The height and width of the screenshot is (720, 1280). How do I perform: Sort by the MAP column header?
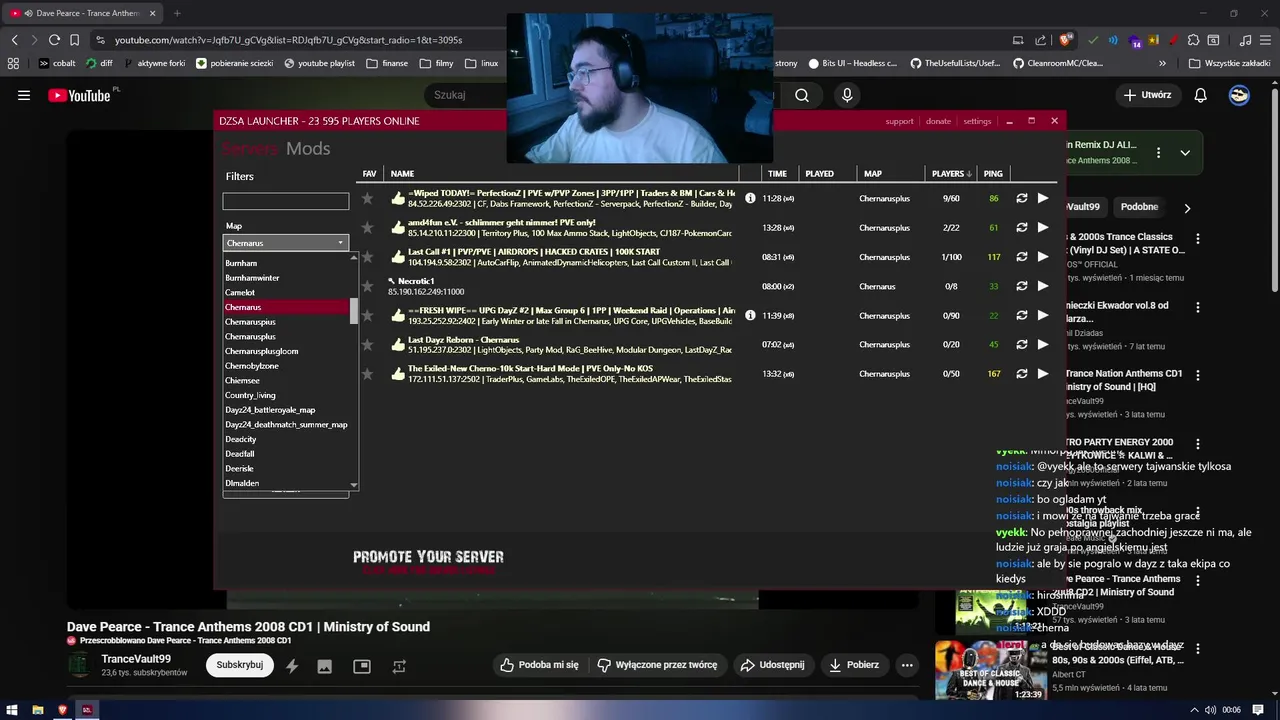click(x=873, y=174)
